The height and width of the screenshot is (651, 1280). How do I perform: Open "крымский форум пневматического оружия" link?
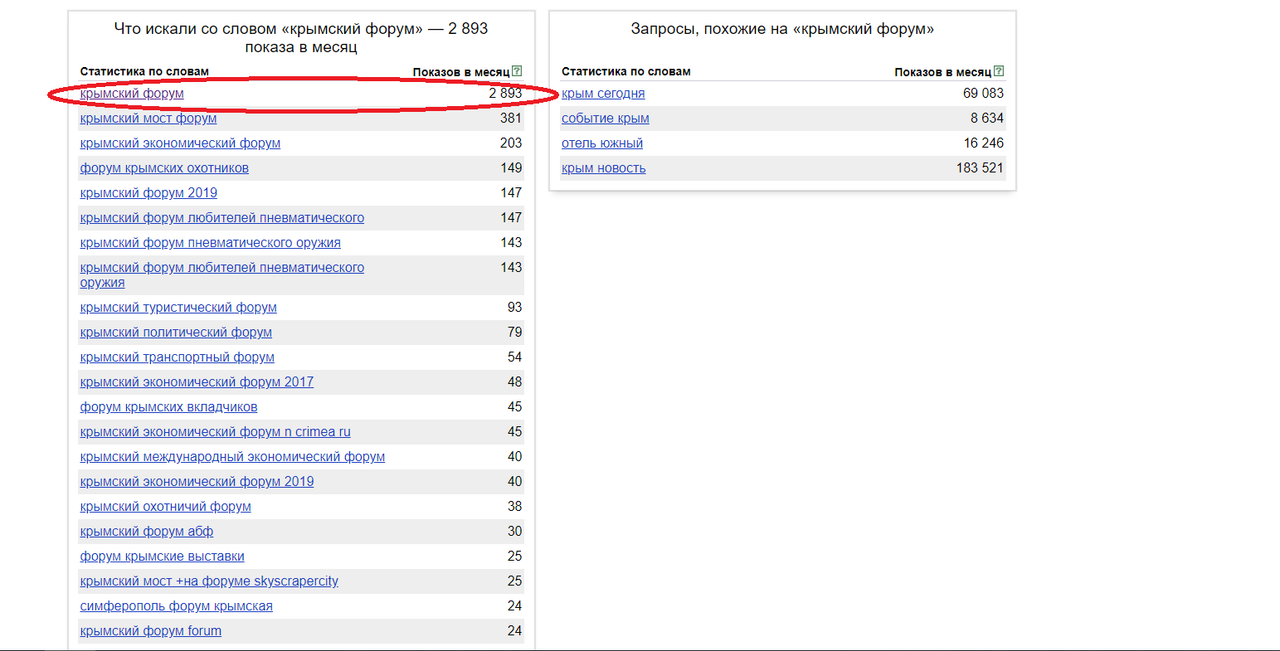pos(210,243)
